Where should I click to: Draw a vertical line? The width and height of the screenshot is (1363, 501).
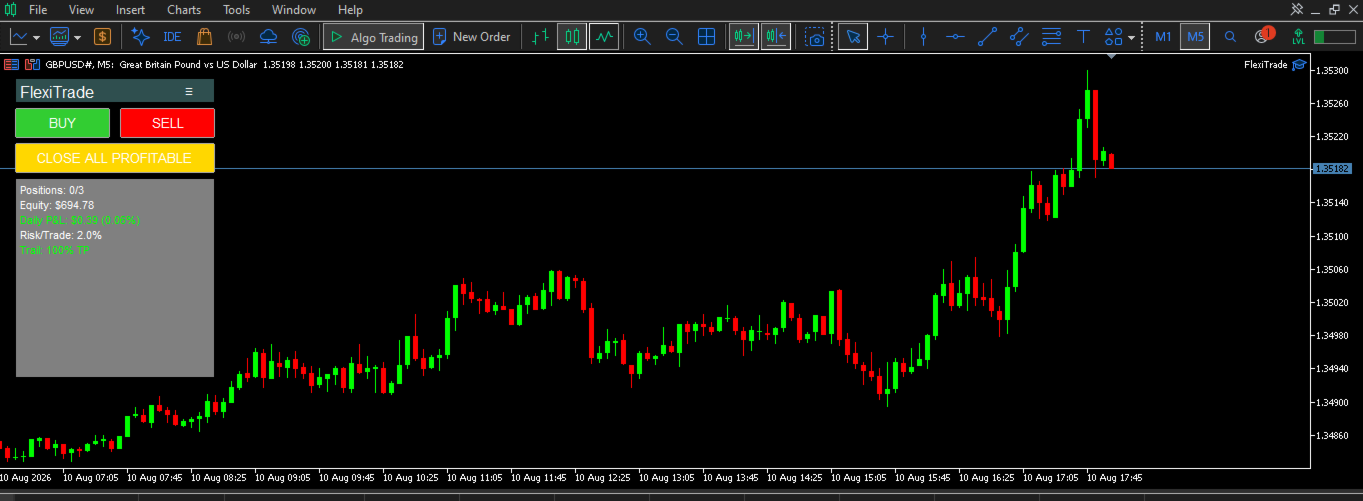[x=923, y=37]
